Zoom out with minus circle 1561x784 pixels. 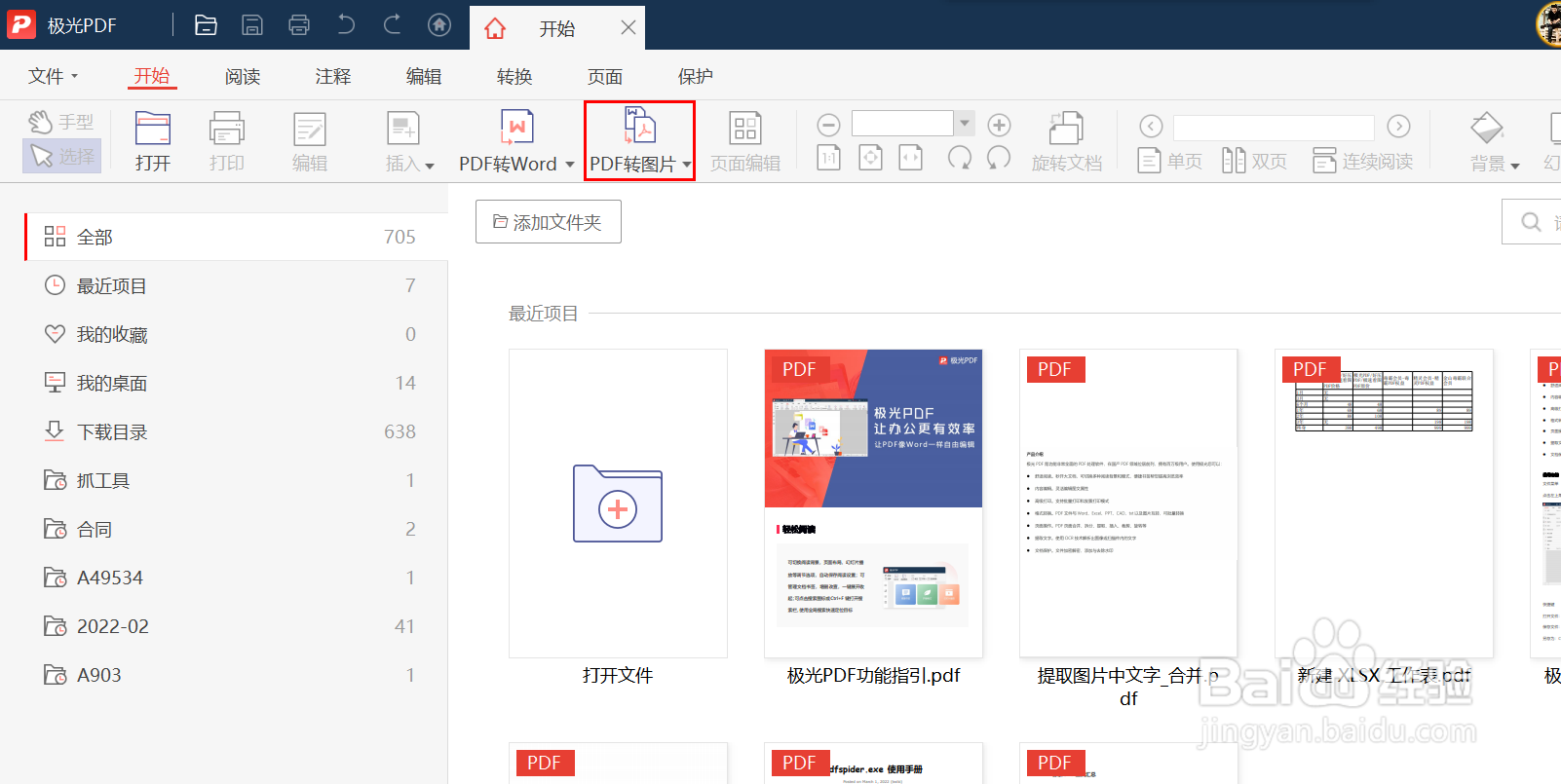[x=828, y=125]
